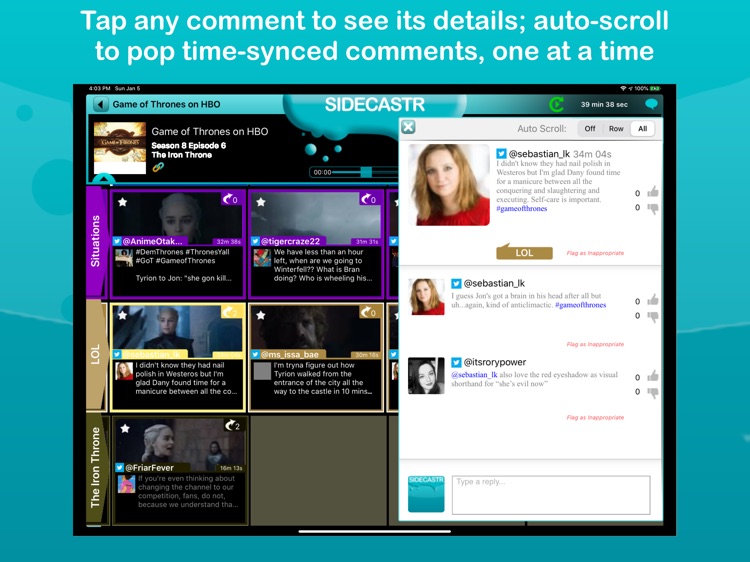This screenshot has height=562, width=750.
Task: Open @FriarFever comment thumbnail
Action: 179,444
